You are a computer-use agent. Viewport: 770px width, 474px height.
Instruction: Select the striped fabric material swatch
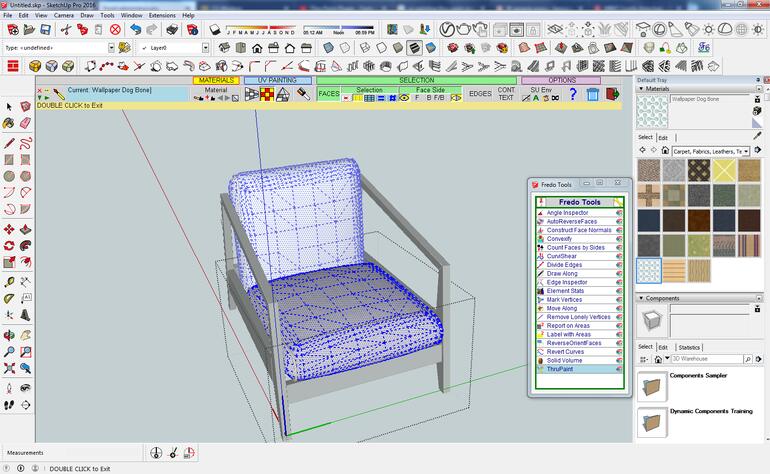tap(748, 246)
